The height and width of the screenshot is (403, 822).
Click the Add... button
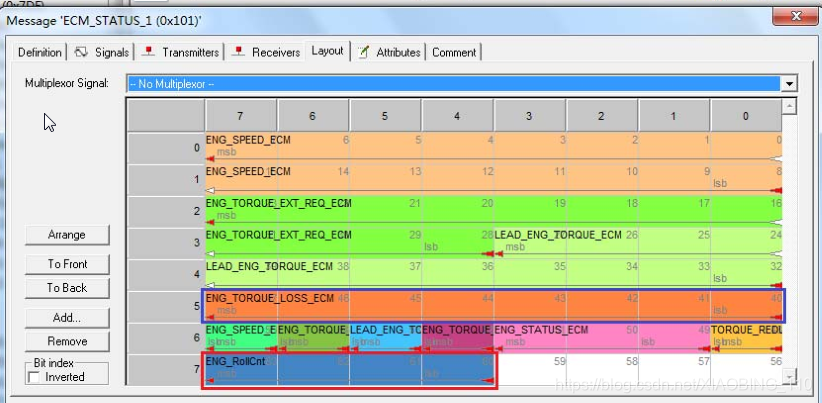point(67,318)
